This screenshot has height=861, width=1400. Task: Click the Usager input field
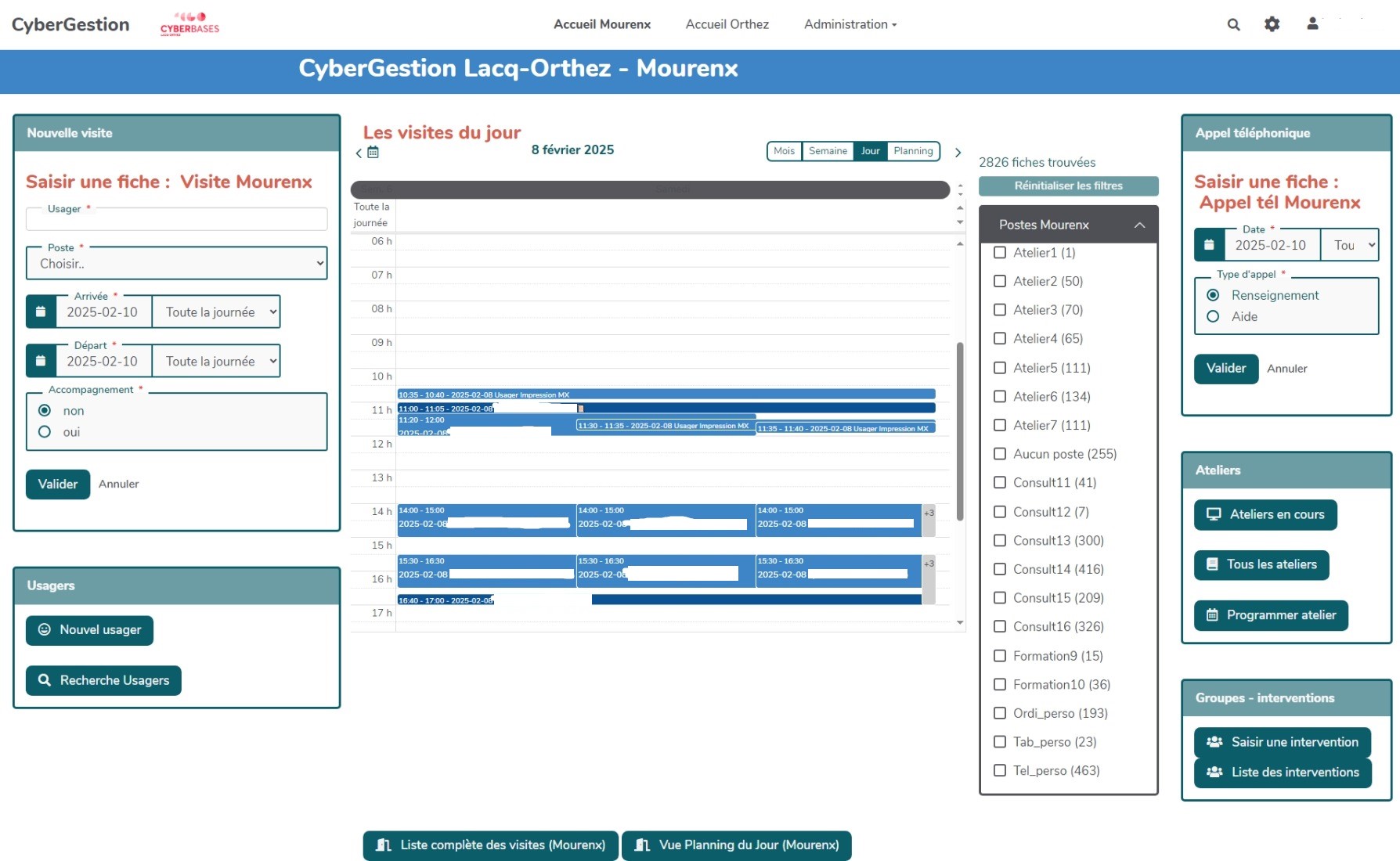coord(177,219)
